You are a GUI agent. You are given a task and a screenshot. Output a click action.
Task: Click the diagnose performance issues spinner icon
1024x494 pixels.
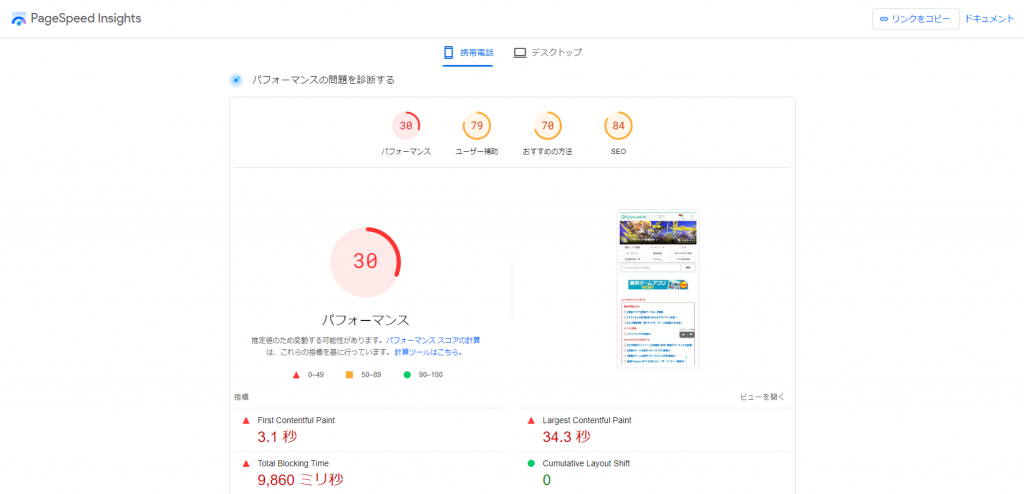point(236,80)
